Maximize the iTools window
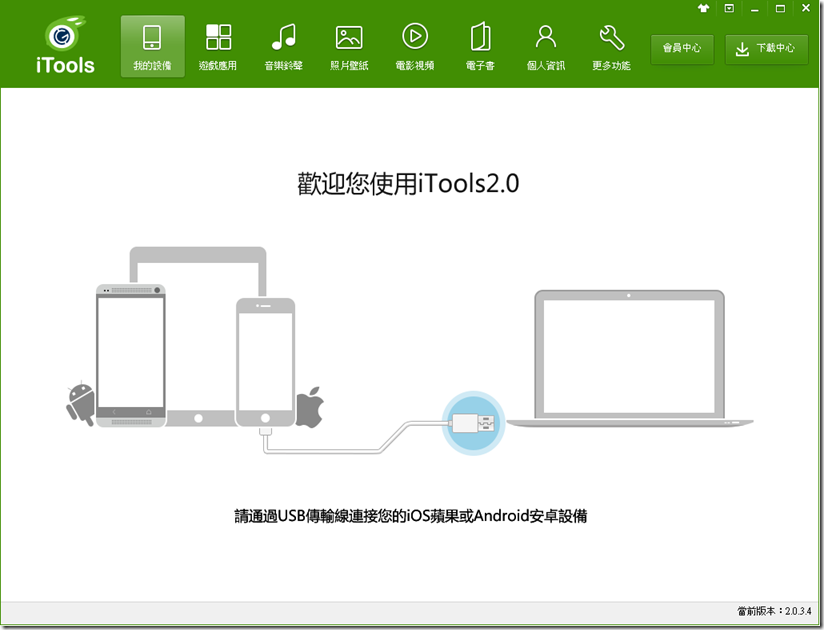 click(780, 8)
